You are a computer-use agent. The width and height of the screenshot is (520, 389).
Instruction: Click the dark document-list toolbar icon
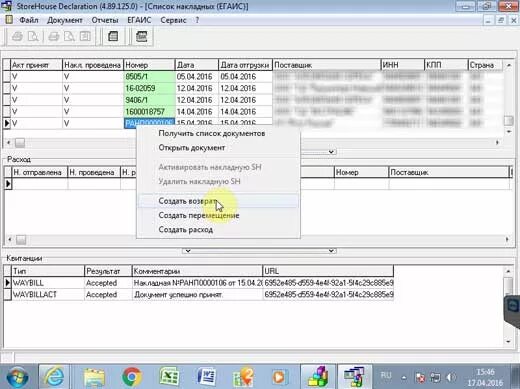tap(113, 36)
